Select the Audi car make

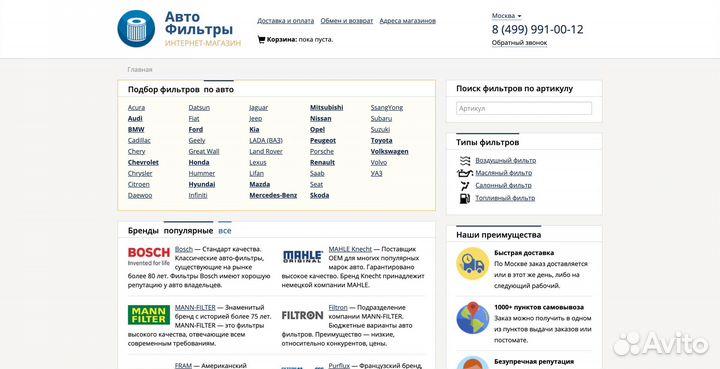click(135, 118)
